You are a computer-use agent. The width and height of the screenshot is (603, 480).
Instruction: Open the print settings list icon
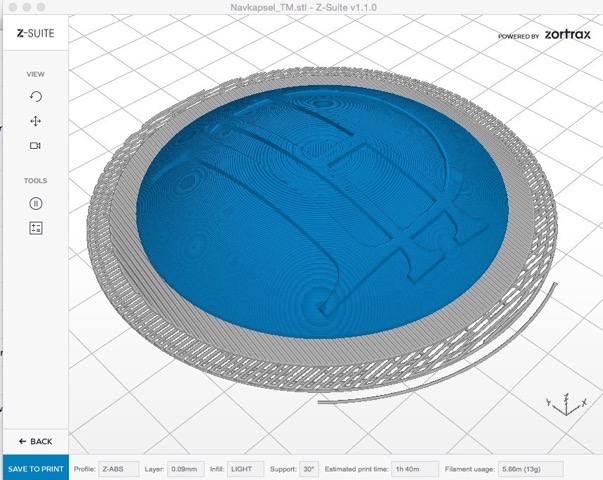point(36,228)
